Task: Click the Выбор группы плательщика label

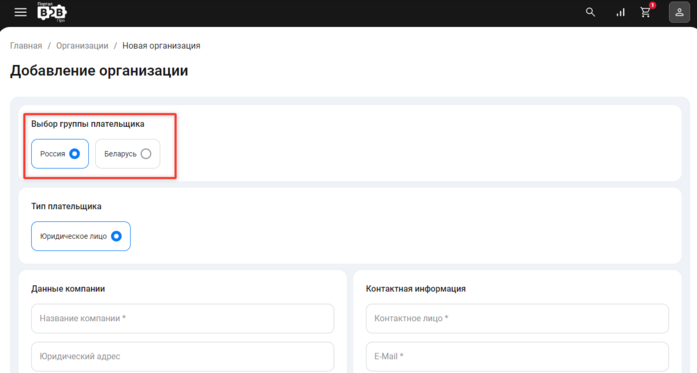Action: tap(88, 124)
